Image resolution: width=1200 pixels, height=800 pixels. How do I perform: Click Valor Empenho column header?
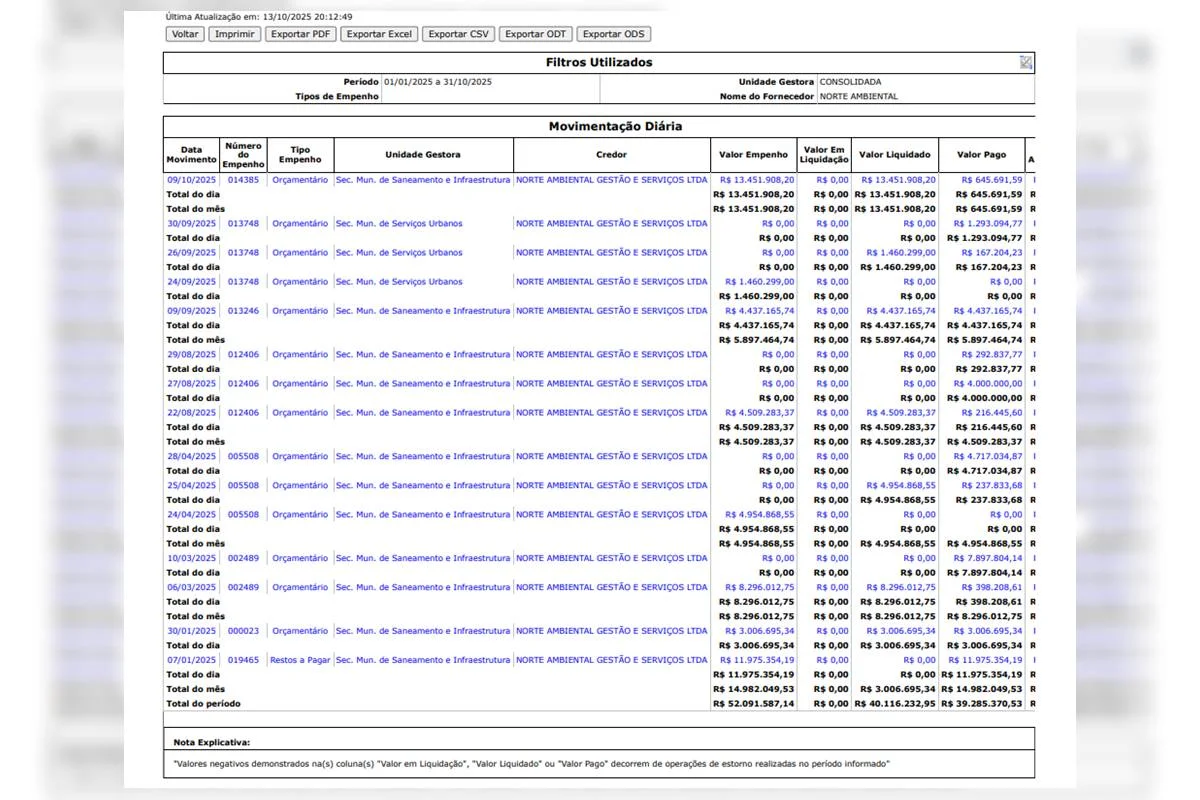(x=753, y=155)
